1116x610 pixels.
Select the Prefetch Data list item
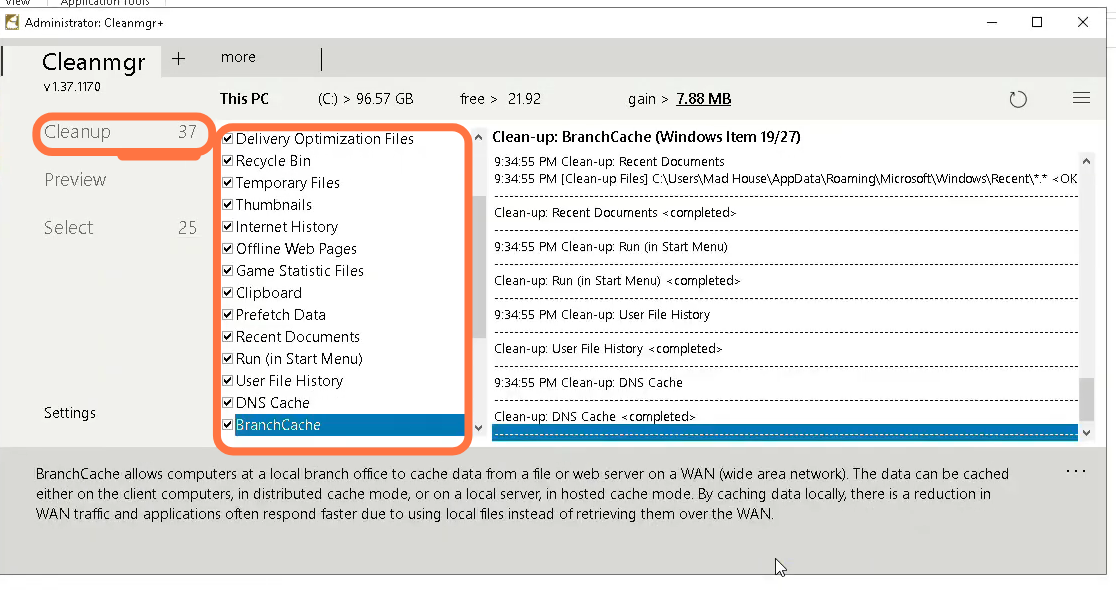pos(281,315)
